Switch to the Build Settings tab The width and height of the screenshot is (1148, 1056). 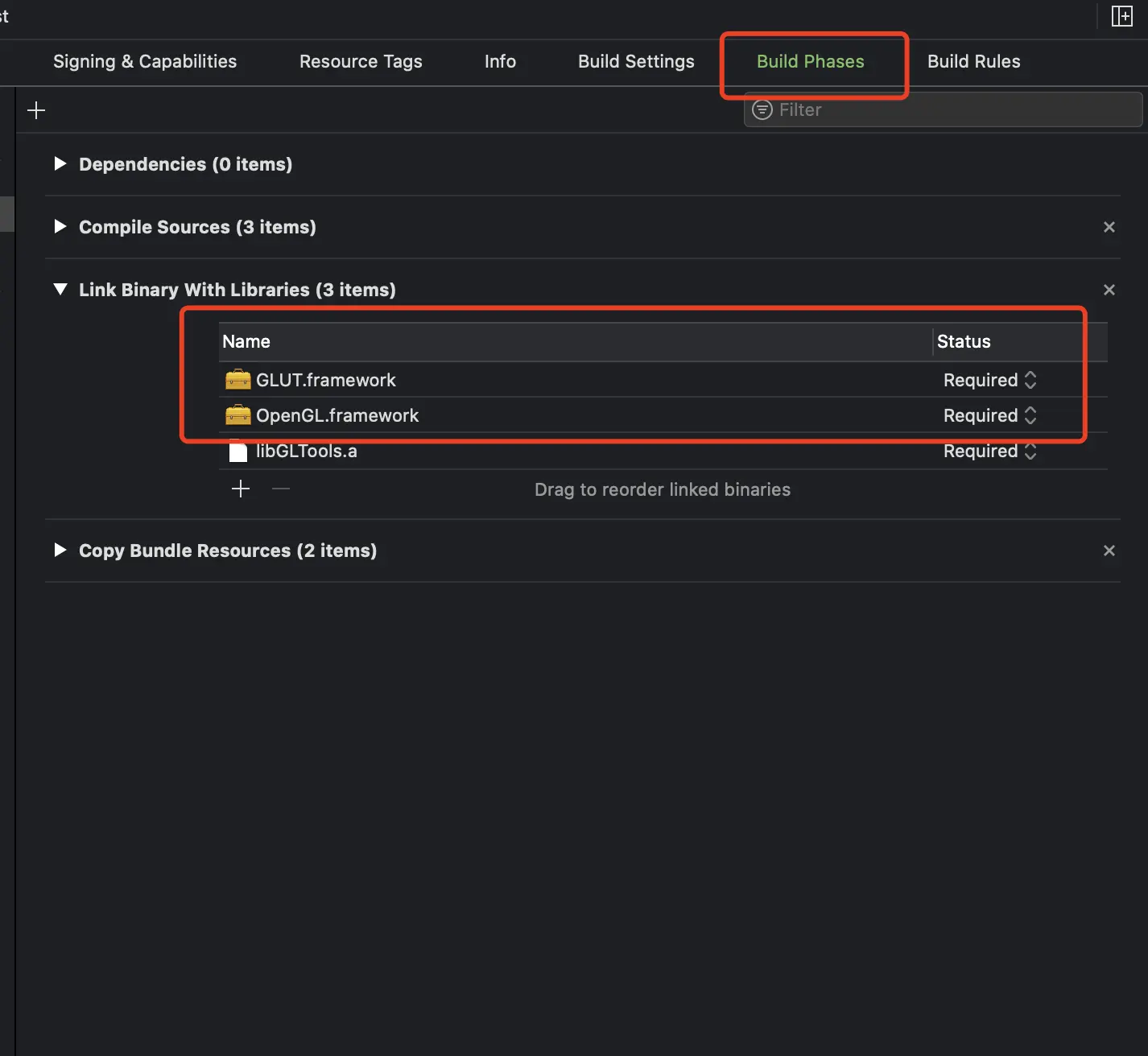(636, 61)
